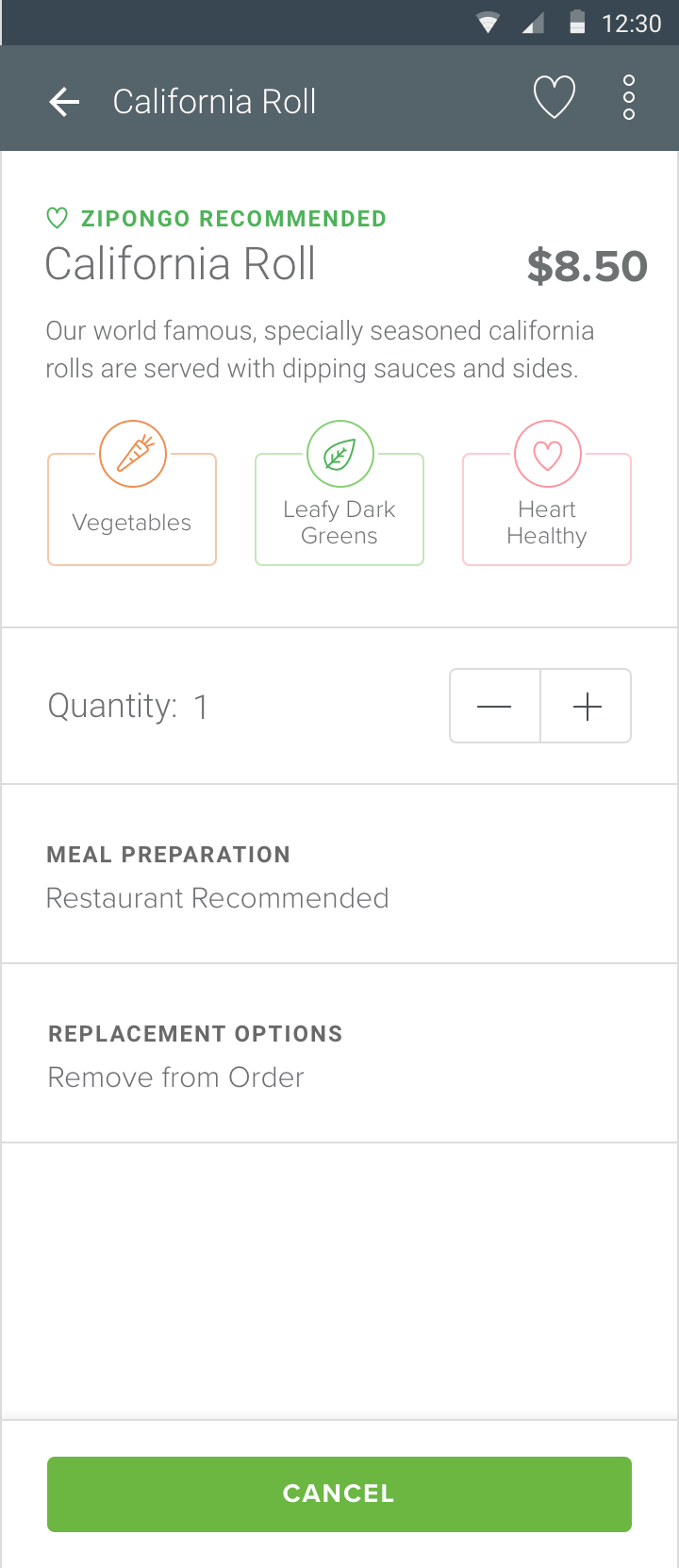Tap the small Zipongo Recommended heart icon

point(57,219)
